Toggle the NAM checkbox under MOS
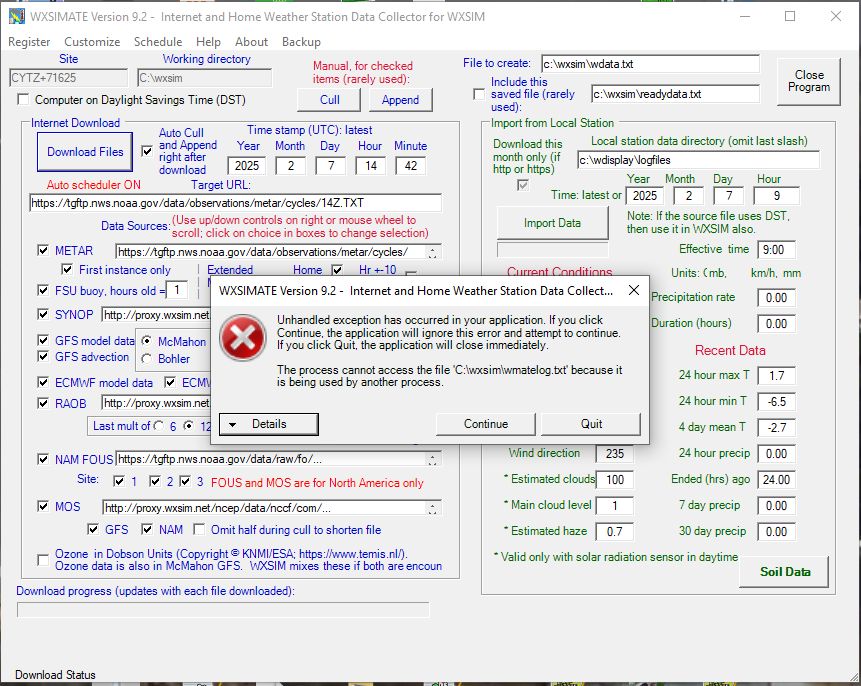The height and width of the screenshot is (686, 861). click(147, 529)
